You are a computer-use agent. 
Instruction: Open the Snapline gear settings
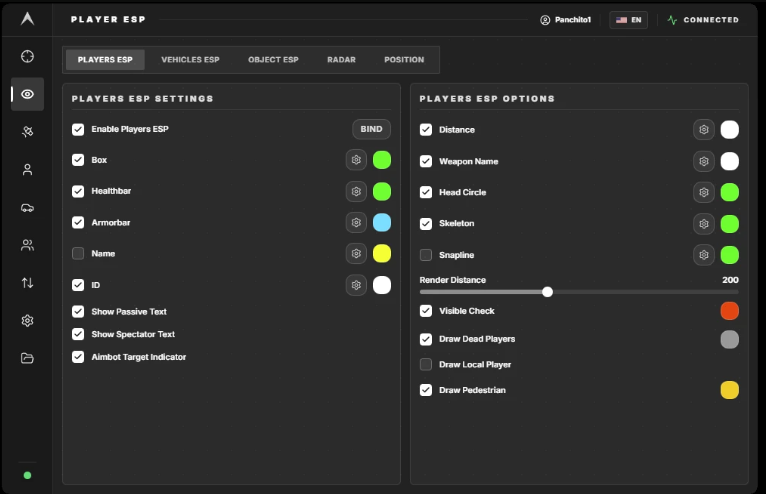(703, 255)
